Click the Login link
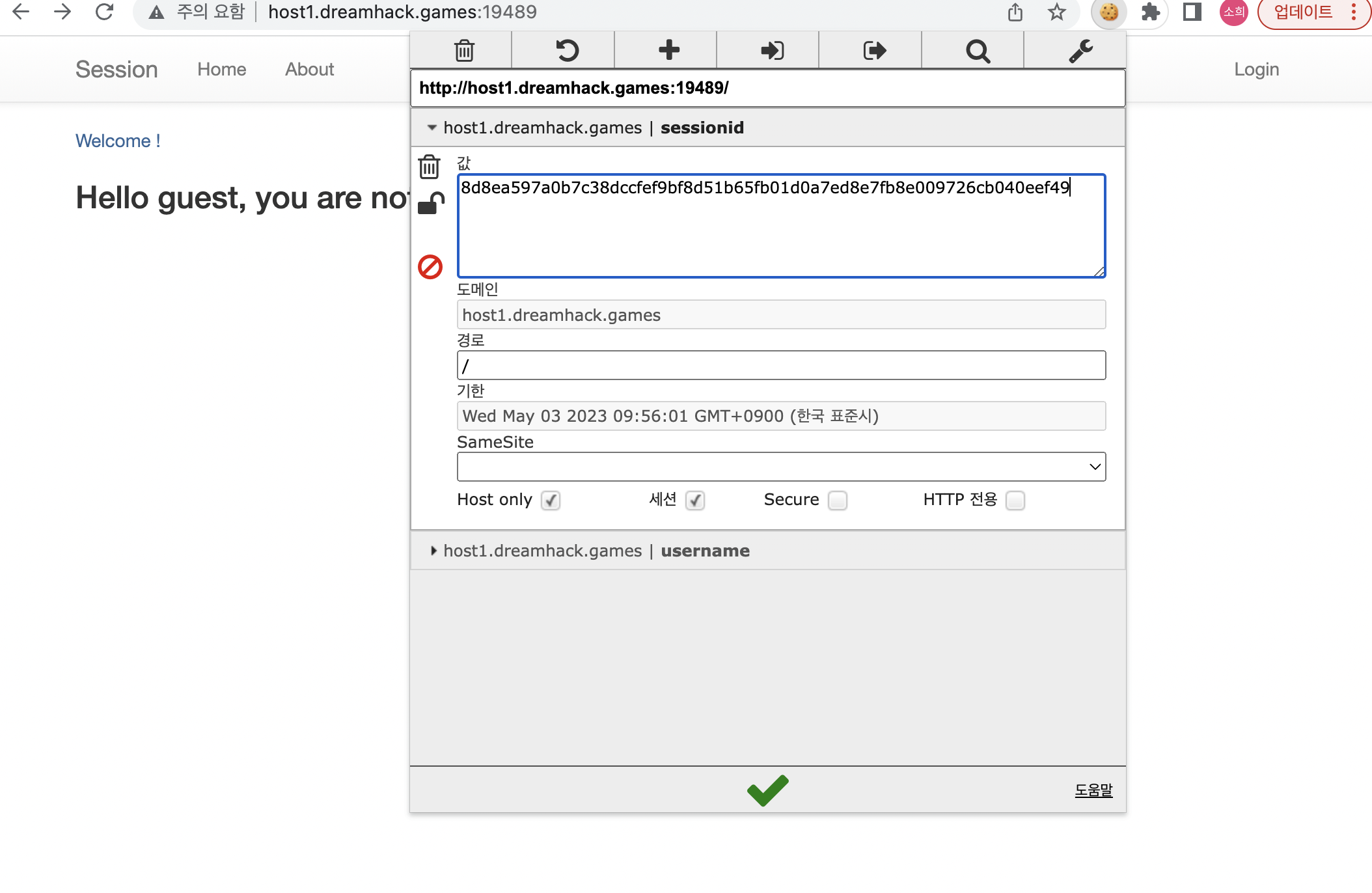The width and height of the screenshot is (1372, 893). coord(1256,69)
